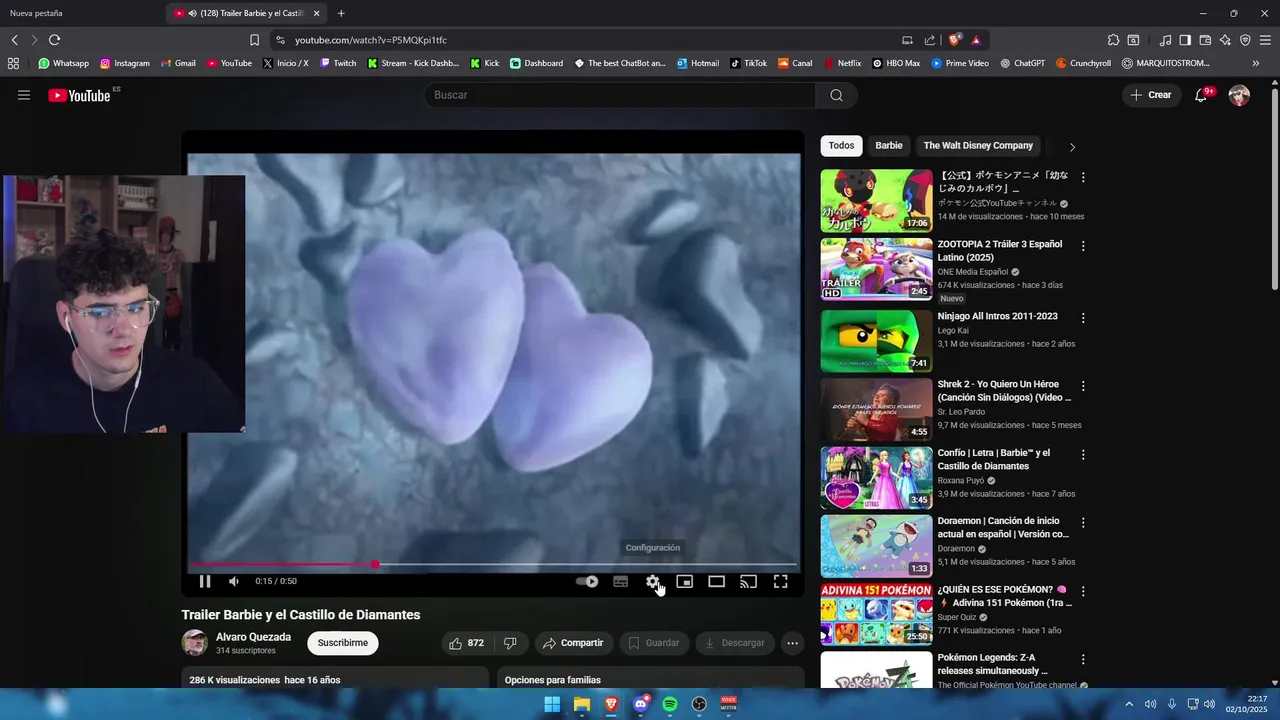Like the video with the 872 button

click(x=467, y=643)
